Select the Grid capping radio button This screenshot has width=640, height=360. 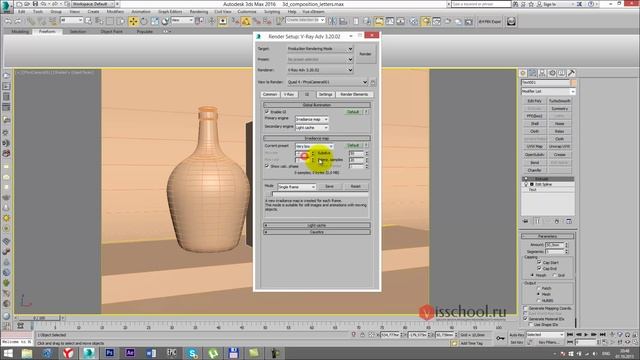[x=554, y=275]
